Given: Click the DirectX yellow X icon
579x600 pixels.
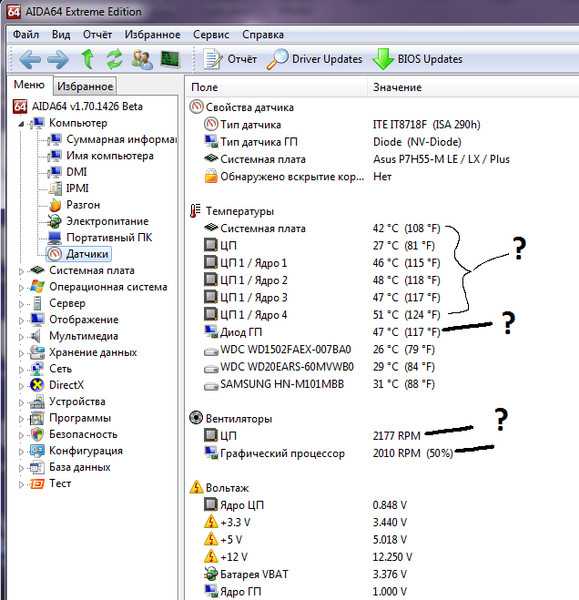Looking at the screenshot, I should [x=37, y=385].
